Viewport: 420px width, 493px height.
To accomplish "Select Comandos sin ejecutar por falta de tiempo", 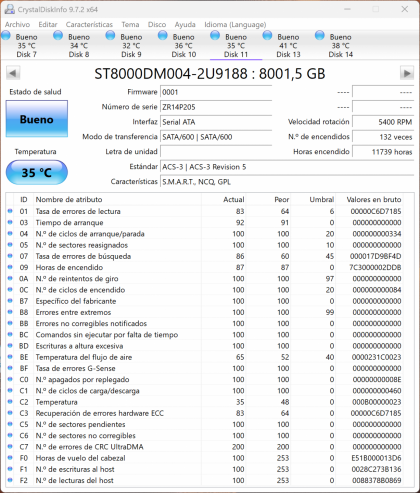I will pos(204,335).
